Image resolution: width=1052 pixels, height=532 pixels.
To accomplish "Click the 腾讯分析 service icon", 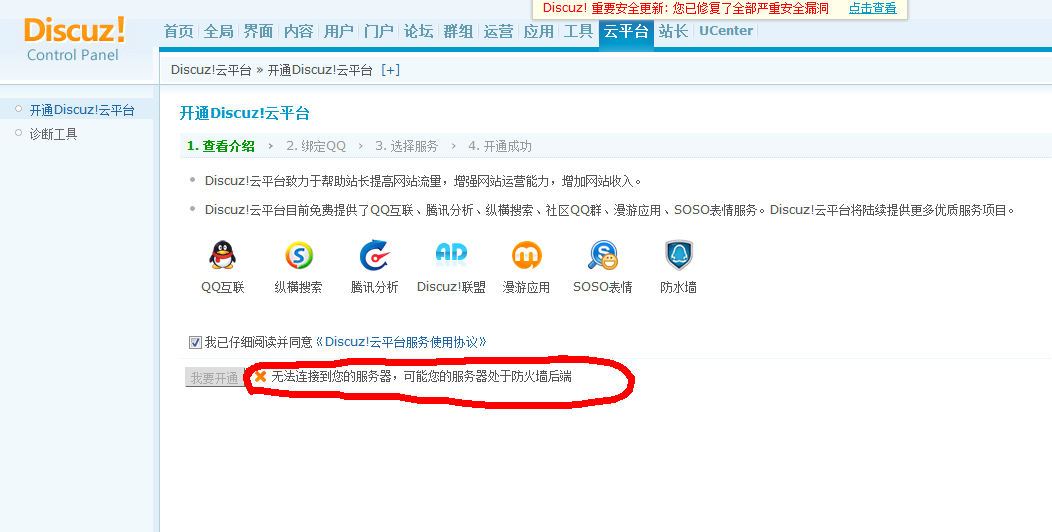I will point(374,255).
